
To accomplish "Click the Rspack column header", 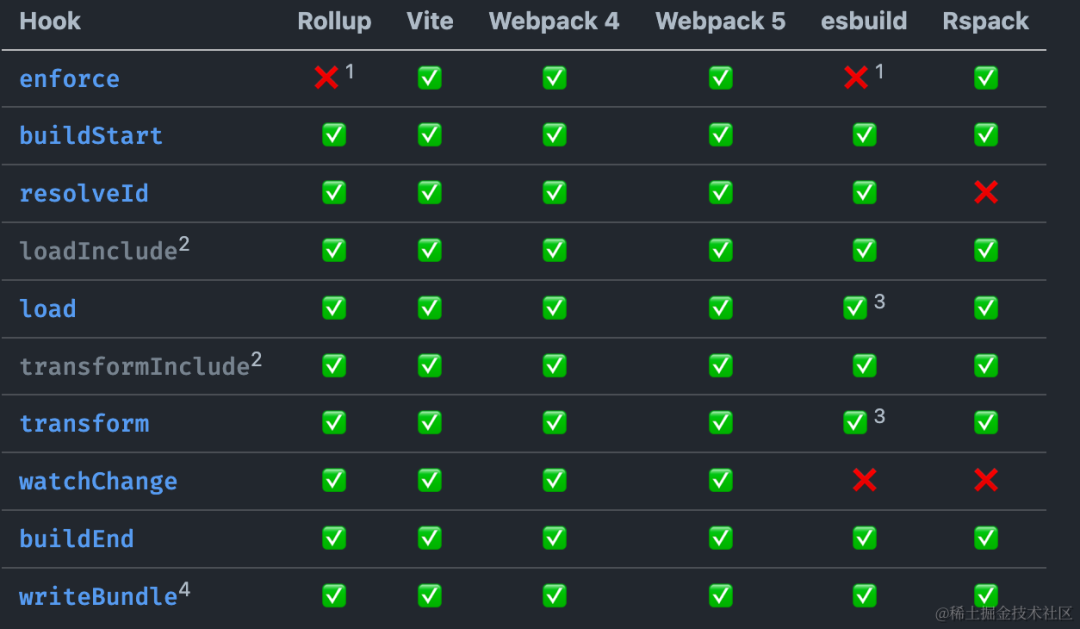I will (986, 21).
